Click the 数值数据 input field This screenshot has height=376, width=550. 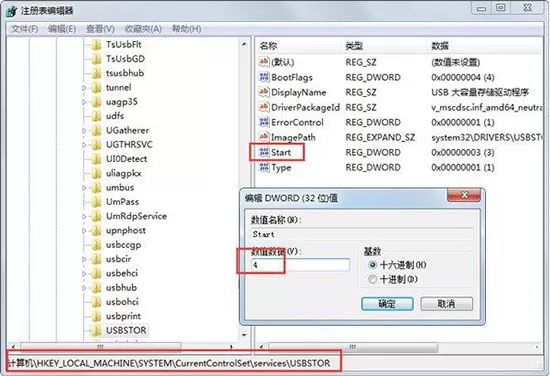click(x=300, y=265)
